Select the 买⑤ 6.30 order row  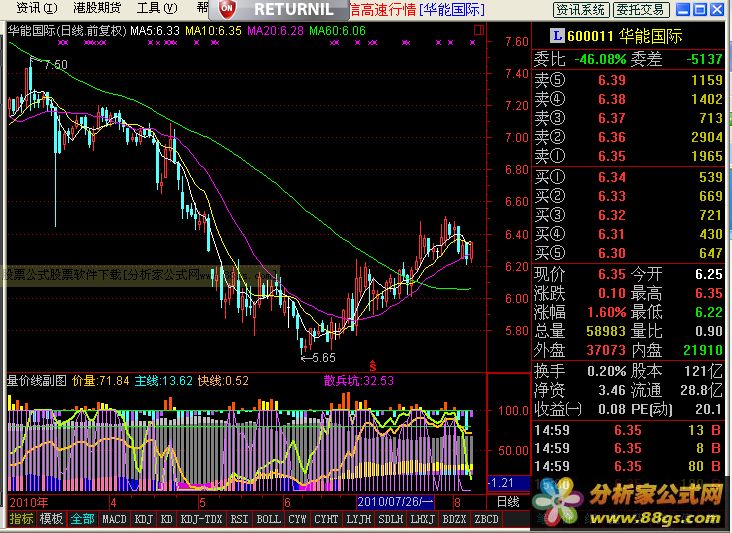pos(628,253)
